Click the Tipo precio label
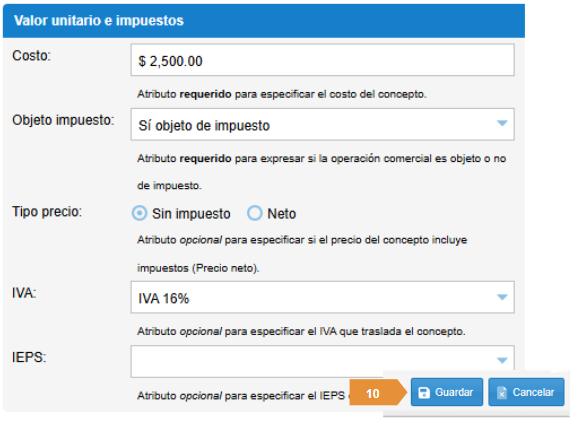This screenshot has width=576, height=423. click(47, 212)
